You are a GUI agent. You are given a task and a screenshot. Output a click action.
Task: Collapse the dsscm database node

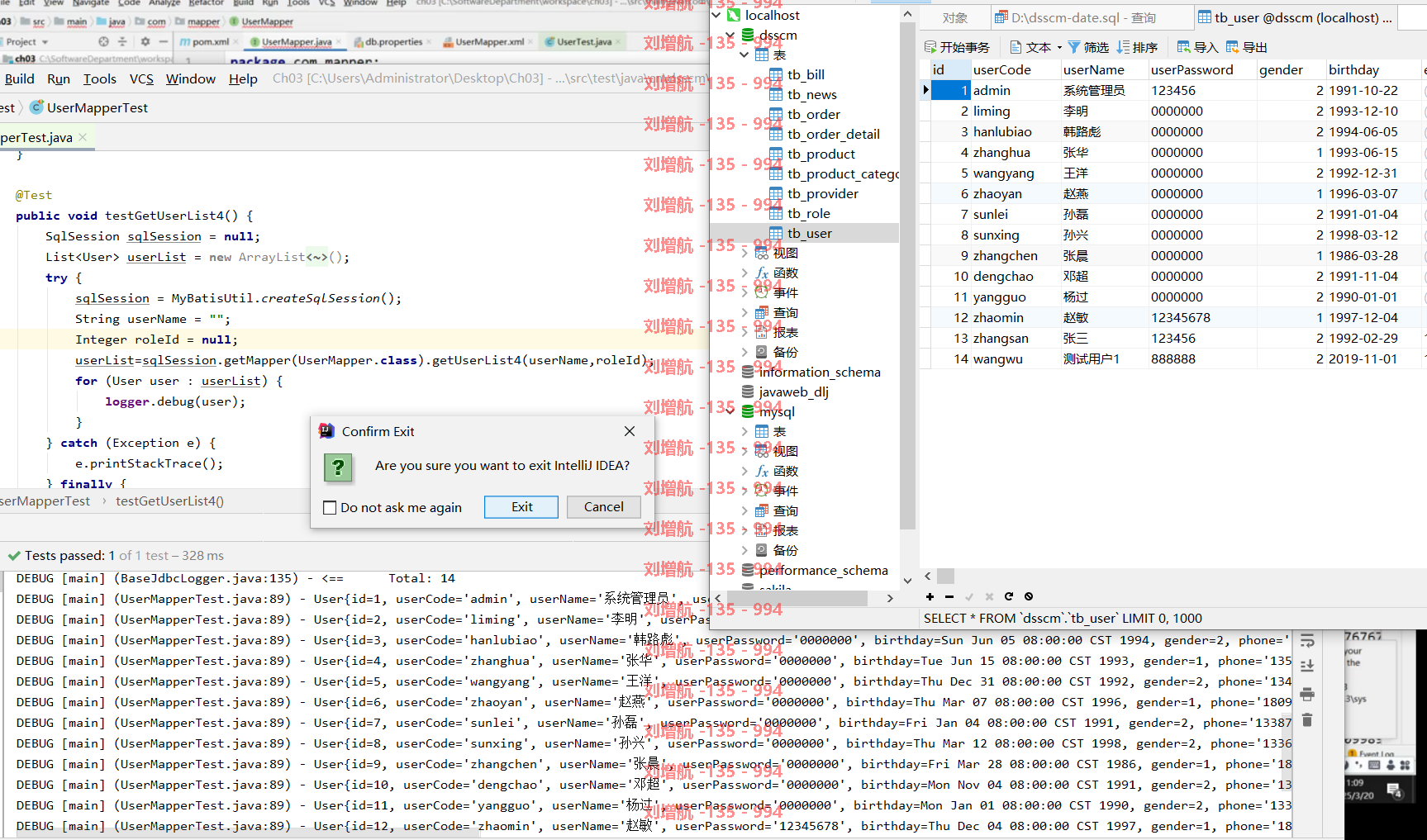click(730, 35)
